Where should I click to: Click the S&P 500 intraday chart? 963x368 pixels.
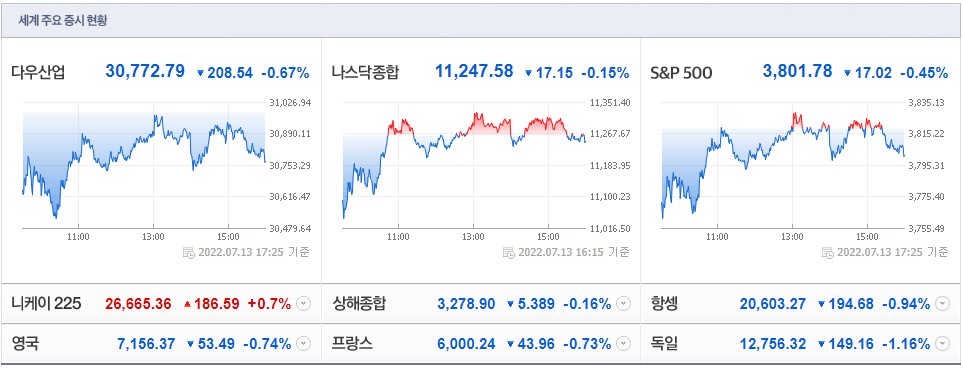[x=783, y=166]
